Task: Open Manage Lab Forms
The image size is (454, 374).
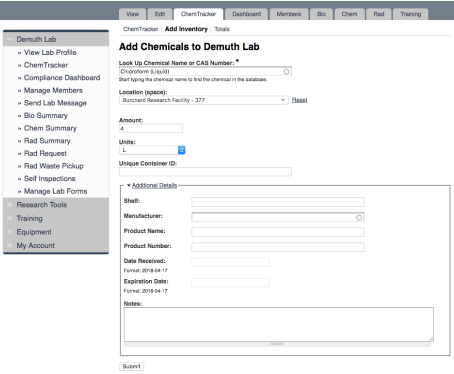Action: [x=55, y=191]
